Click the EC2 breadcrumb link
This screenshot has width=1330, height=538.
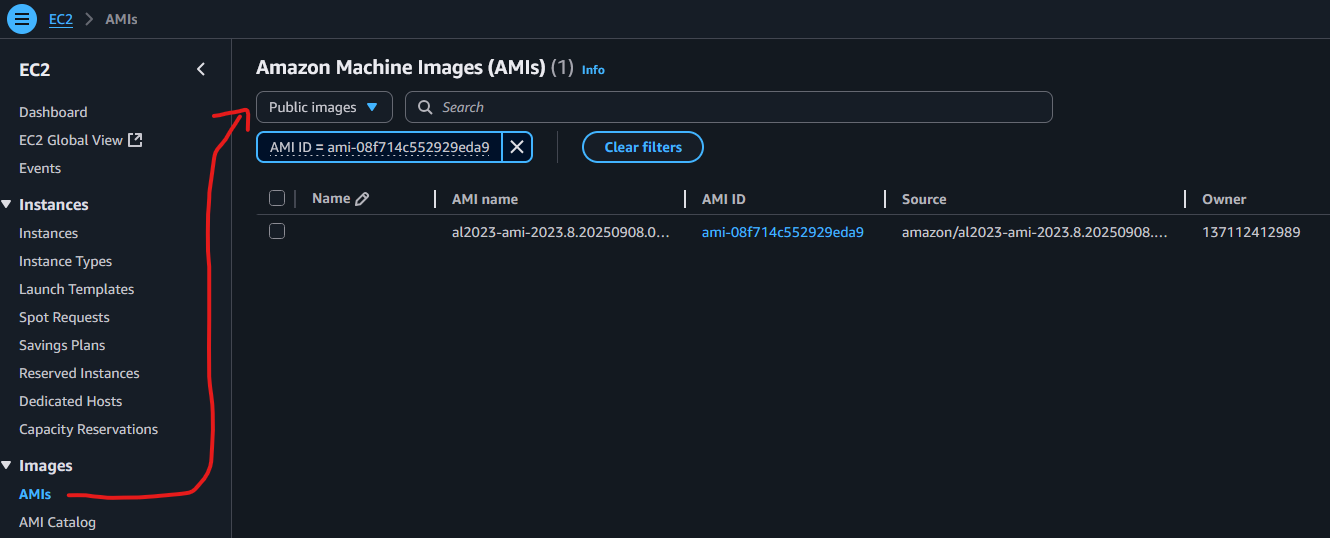(x=61, y=19)
